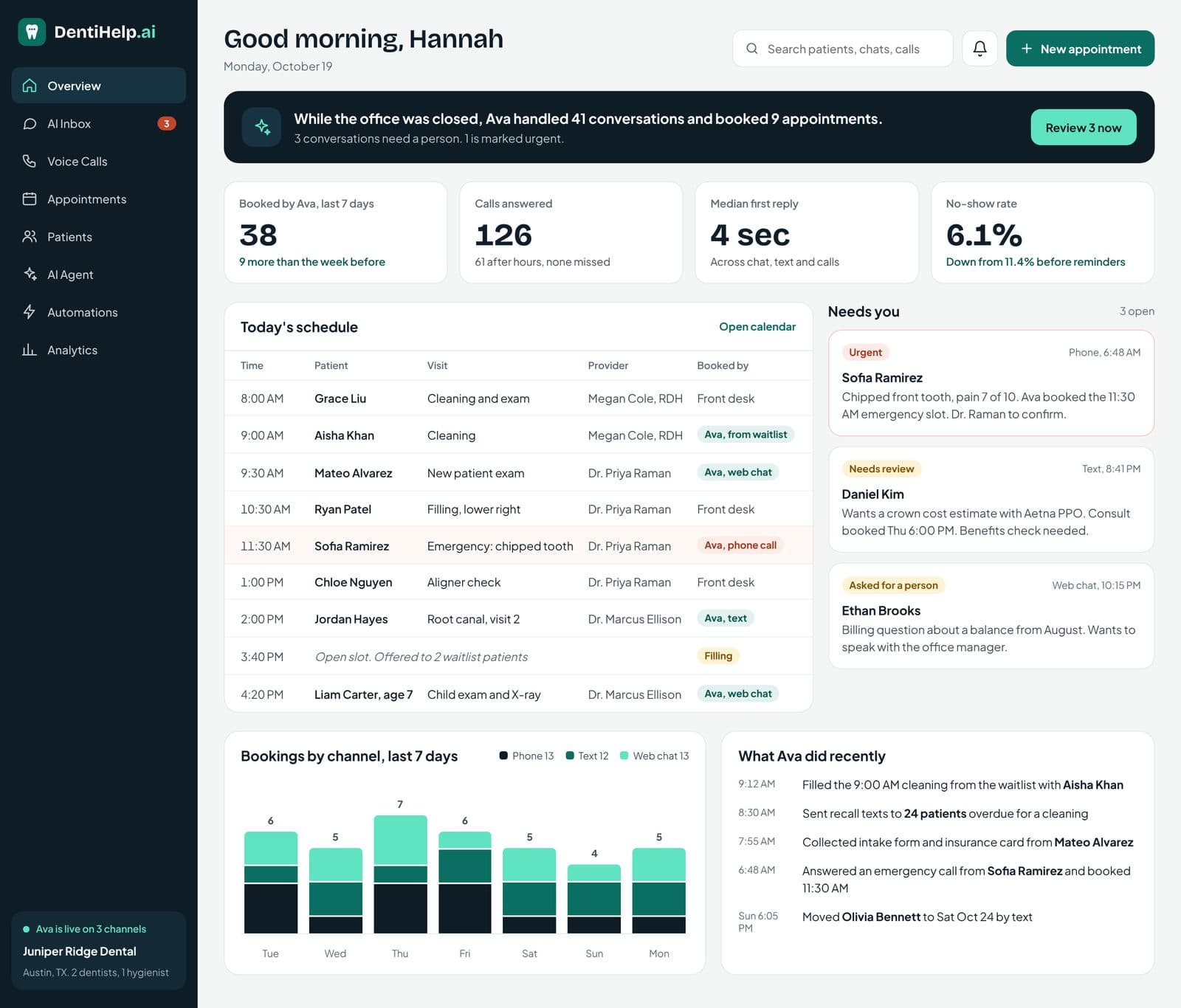
Task: Click the search magnifier icon
Action: pos(751,49)
